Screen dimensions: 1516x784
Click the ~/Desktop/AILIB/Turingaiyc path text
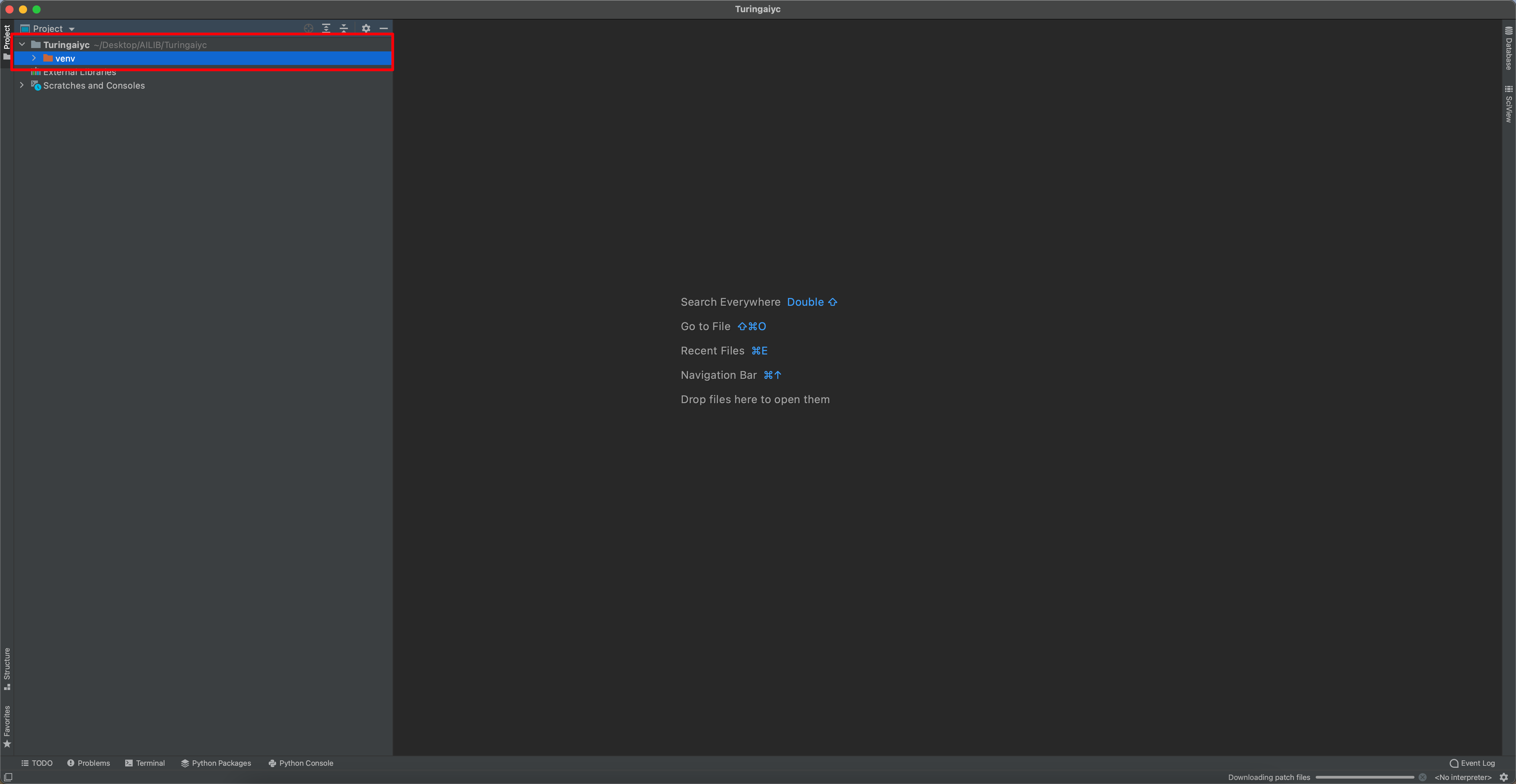point(150,45)
